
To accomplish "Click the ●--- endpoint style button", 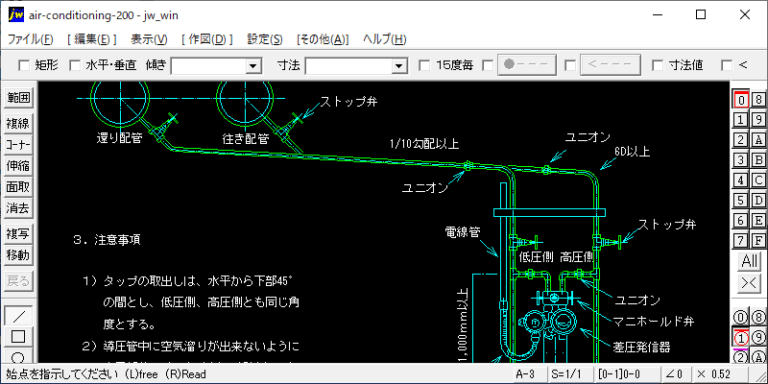I will click(x=527, y=65).
